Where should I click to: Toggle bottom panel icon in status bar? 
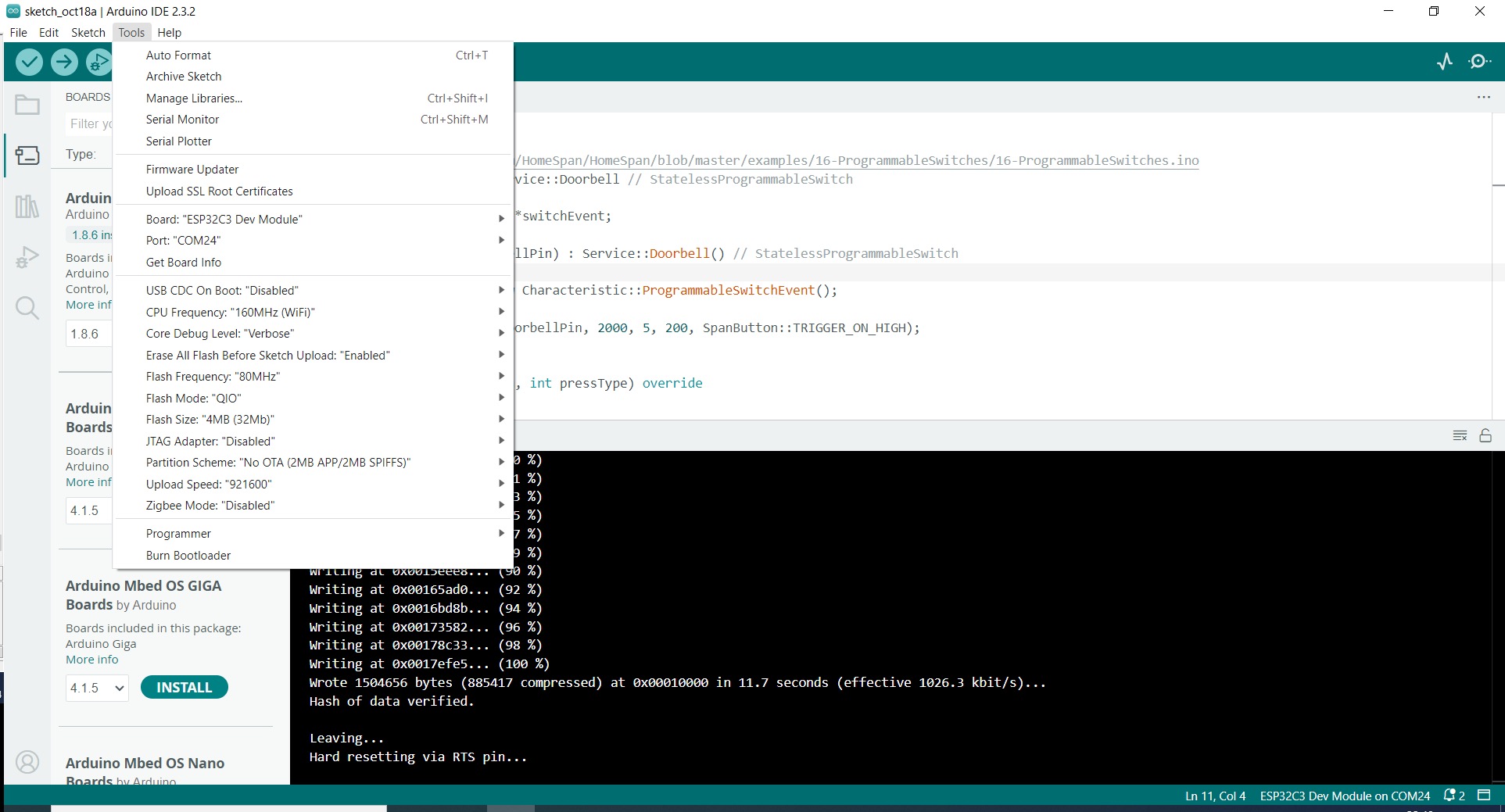[1484, 796]
